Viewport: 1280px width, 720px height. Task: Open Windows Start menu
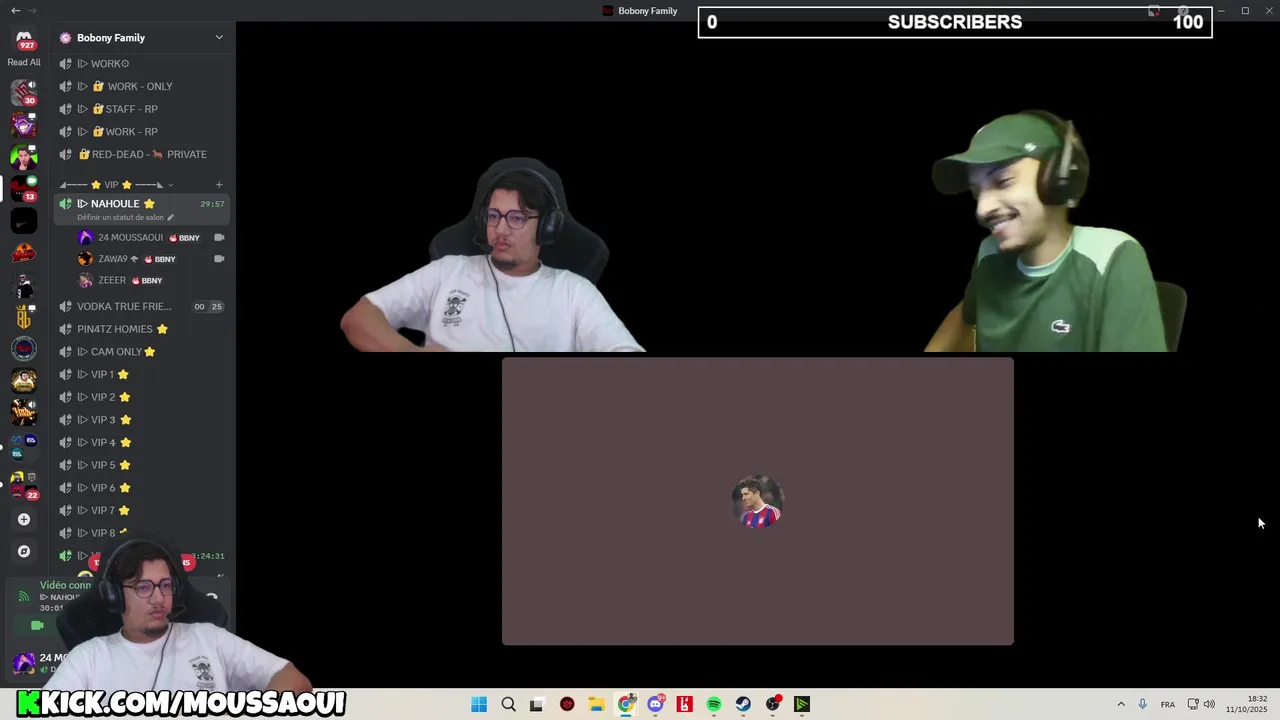pyautogui.click(x=479, y=704)
